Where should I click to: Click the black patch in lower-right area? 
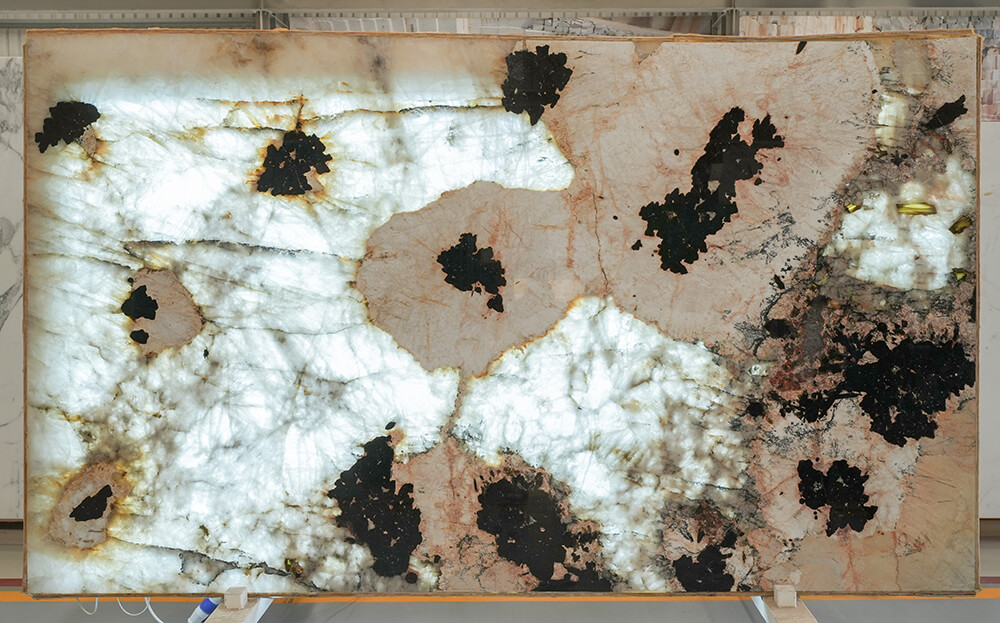click(836, 494)
